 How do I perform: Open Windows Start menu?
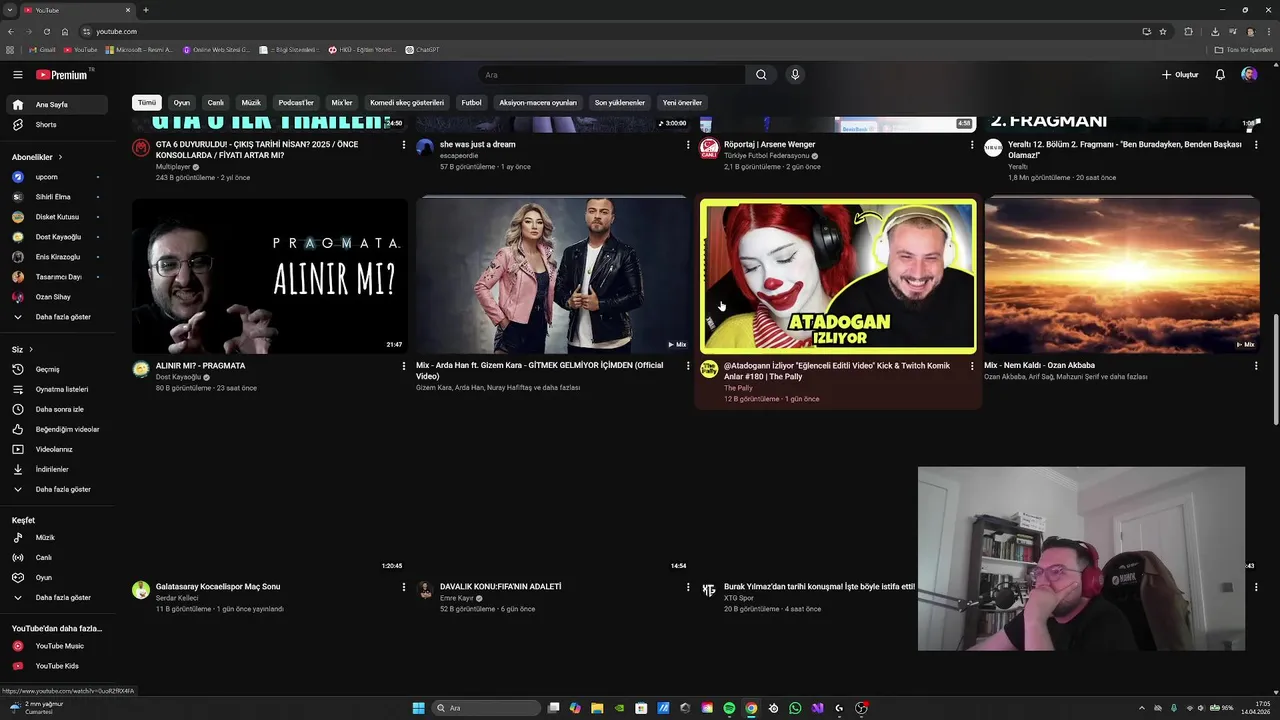pyautogui.click(x=419, y=708)
